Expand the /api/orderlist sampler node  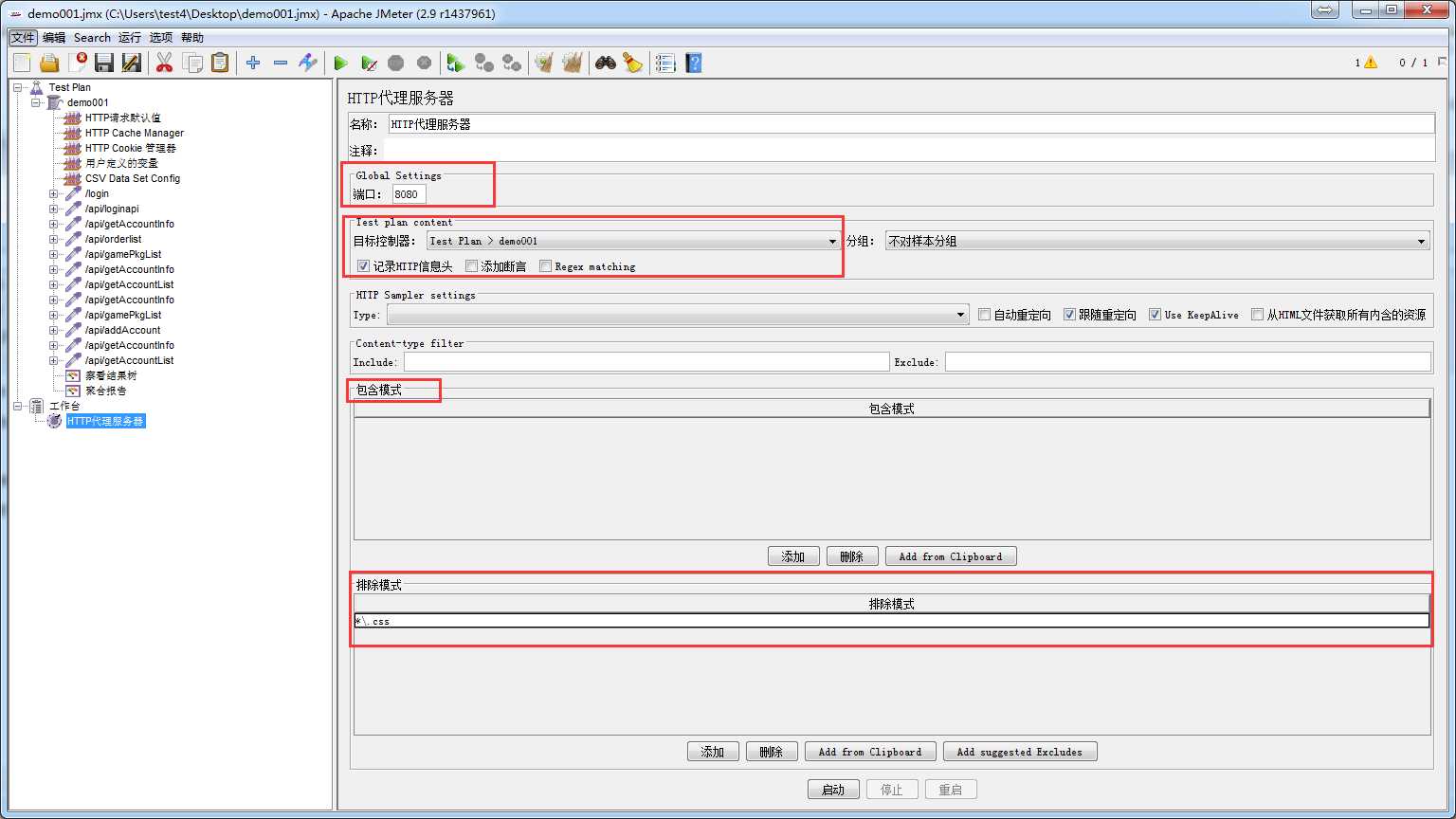[54, 239]
